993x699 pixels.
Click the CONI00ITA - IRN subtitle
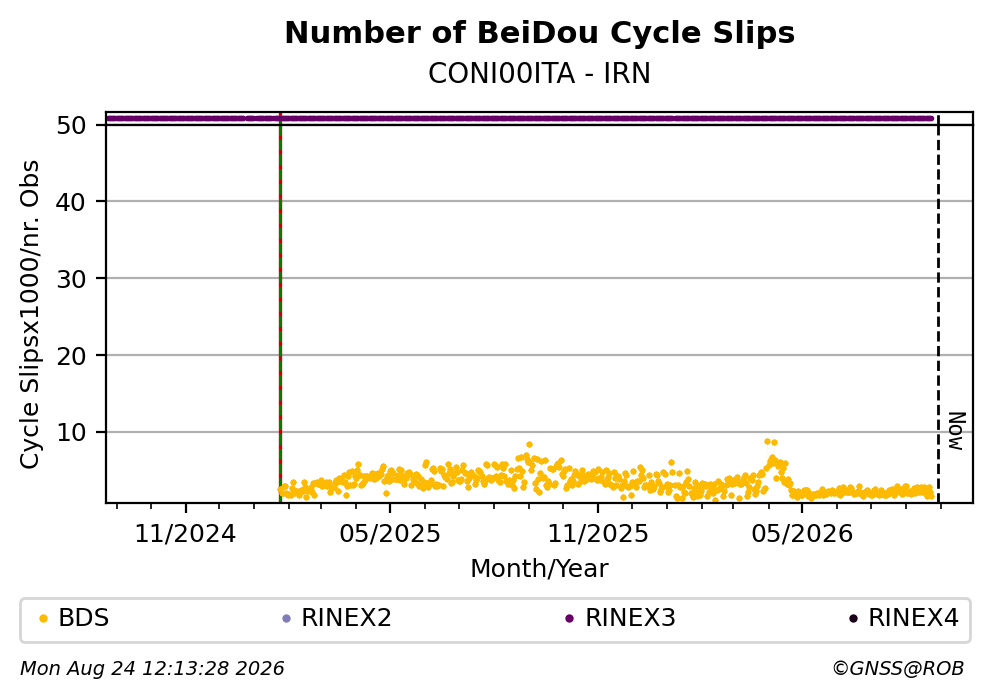pyautogui.click(x=540, y=74)
